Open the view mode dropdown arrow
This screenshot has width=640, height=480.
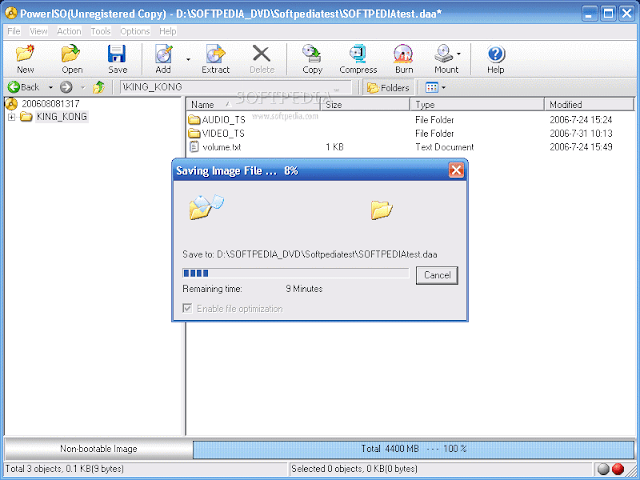[x=444, y=87]
